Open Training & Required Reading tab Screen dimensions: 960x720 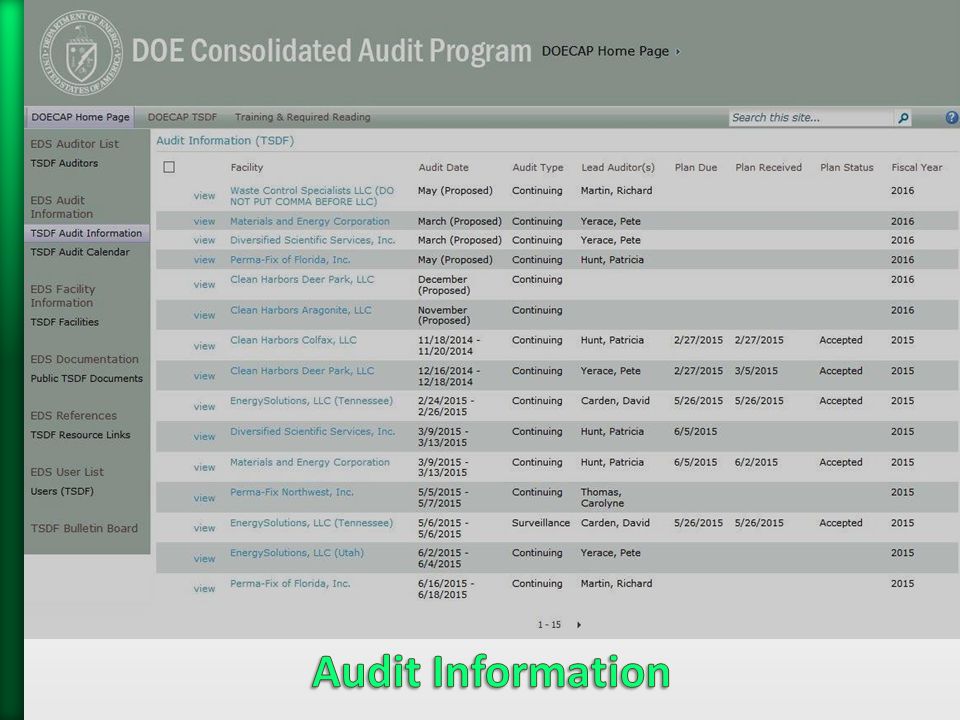[x=302, y=117]
